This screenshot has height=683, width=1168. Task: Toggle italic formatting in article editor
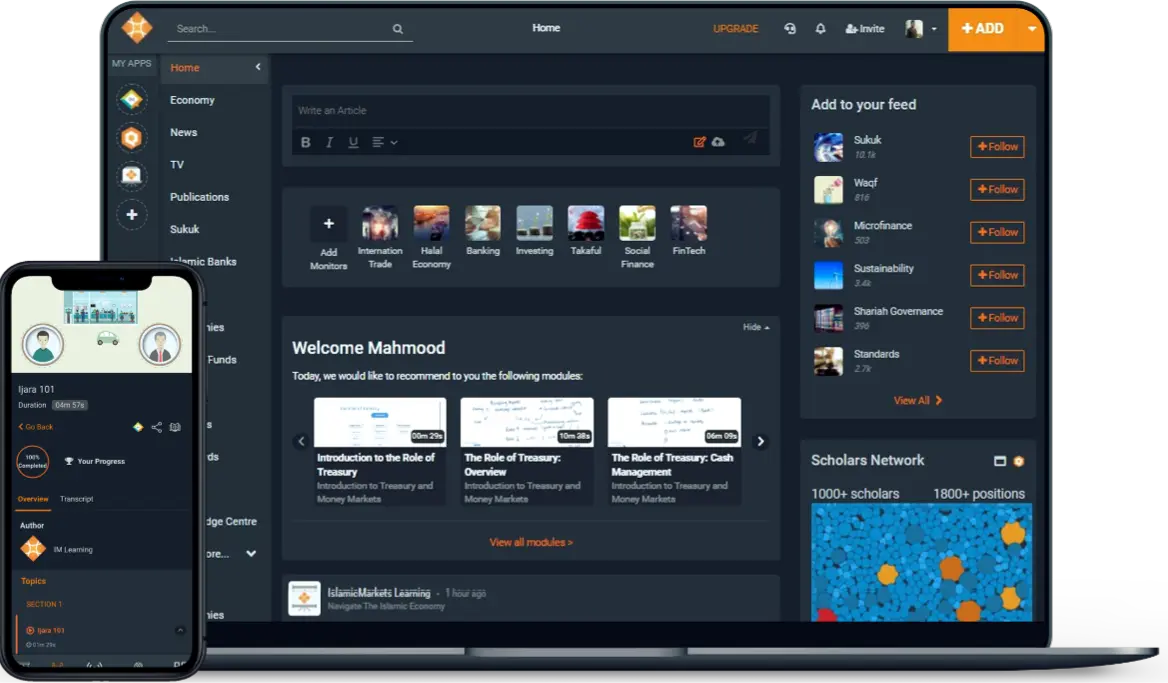(x=329, y=142)
